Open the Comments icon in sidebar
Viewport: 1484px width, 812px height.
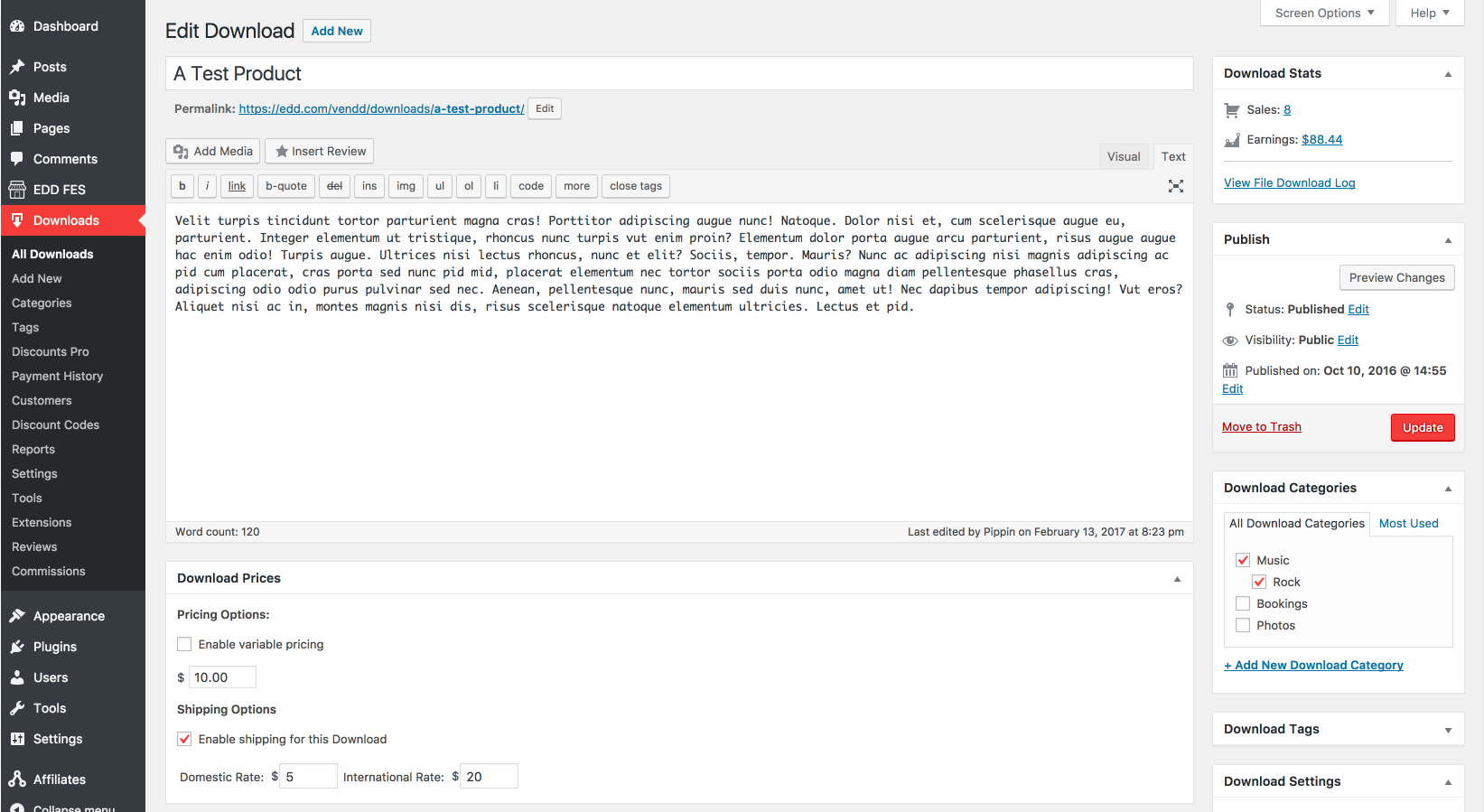(x=17, y=159)
